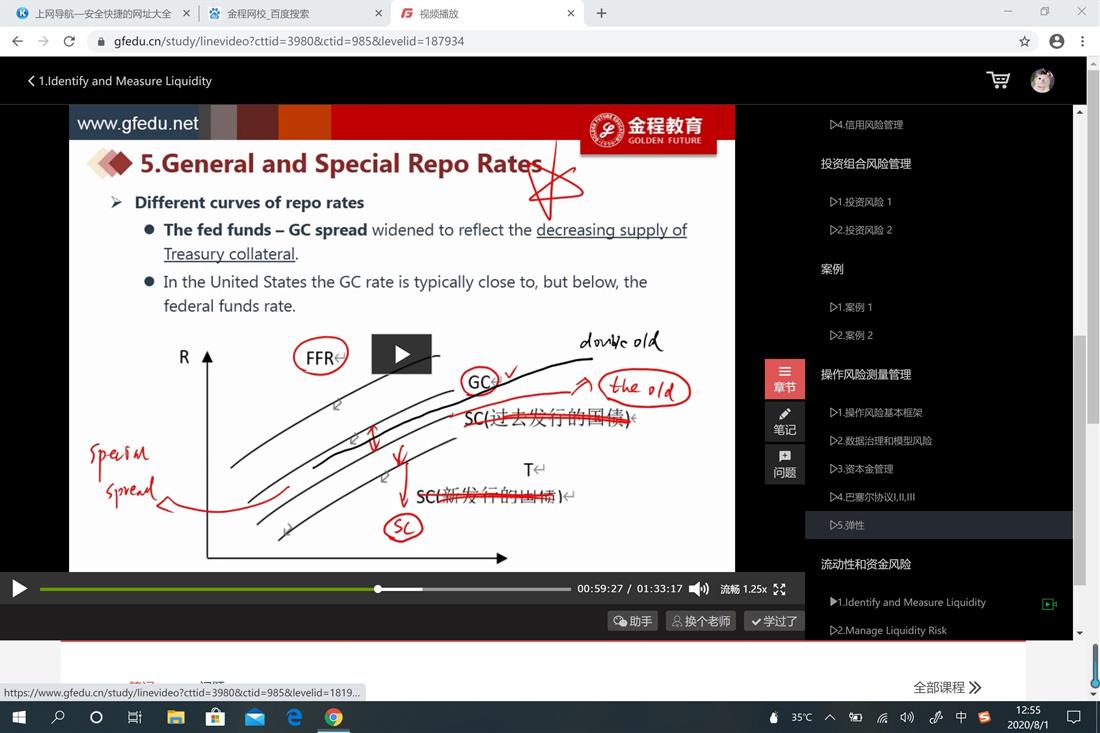Bookmark this page with the star icon

1024,41
